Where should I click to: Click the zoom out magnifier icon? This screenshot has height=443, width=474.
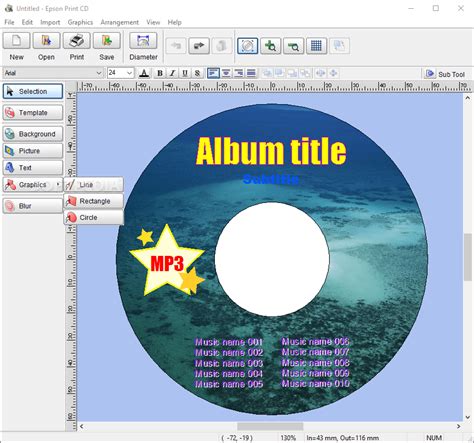click(x=293, y=46)
